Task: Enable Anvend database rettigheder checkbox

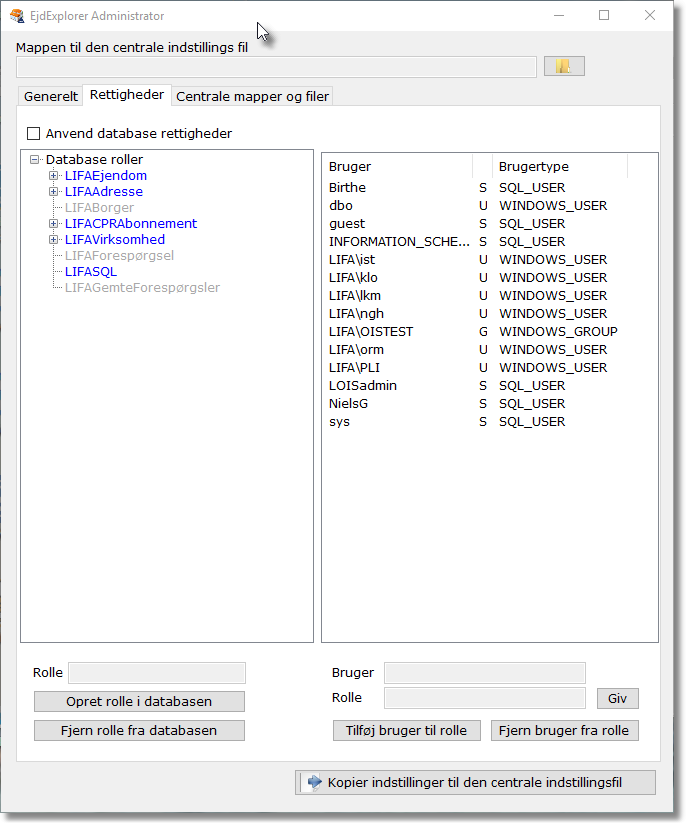Action: (x=34, y=133)
